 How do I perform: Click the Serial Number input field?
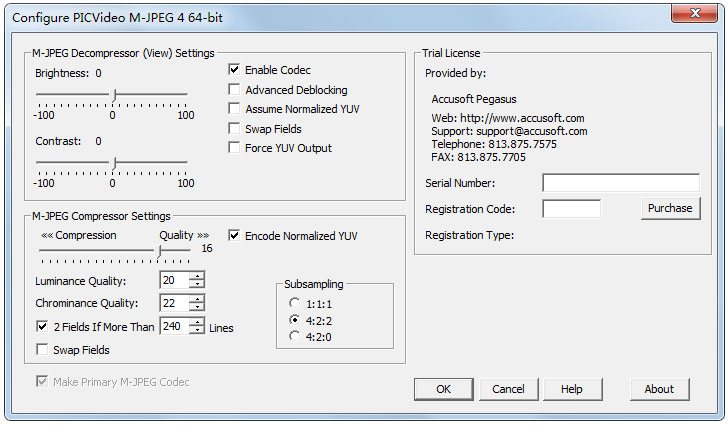tap(620, 183)
